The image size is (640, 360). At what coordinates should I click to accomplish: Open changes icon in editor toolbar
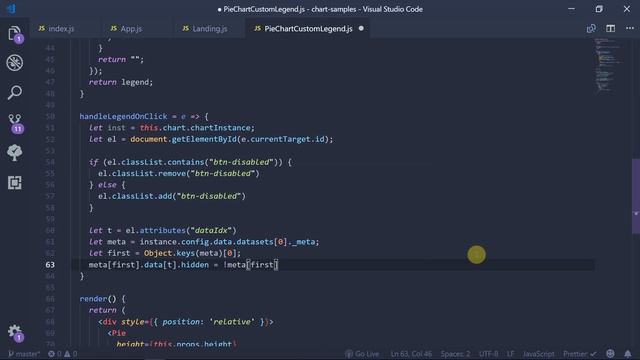(x=591, y=29)
